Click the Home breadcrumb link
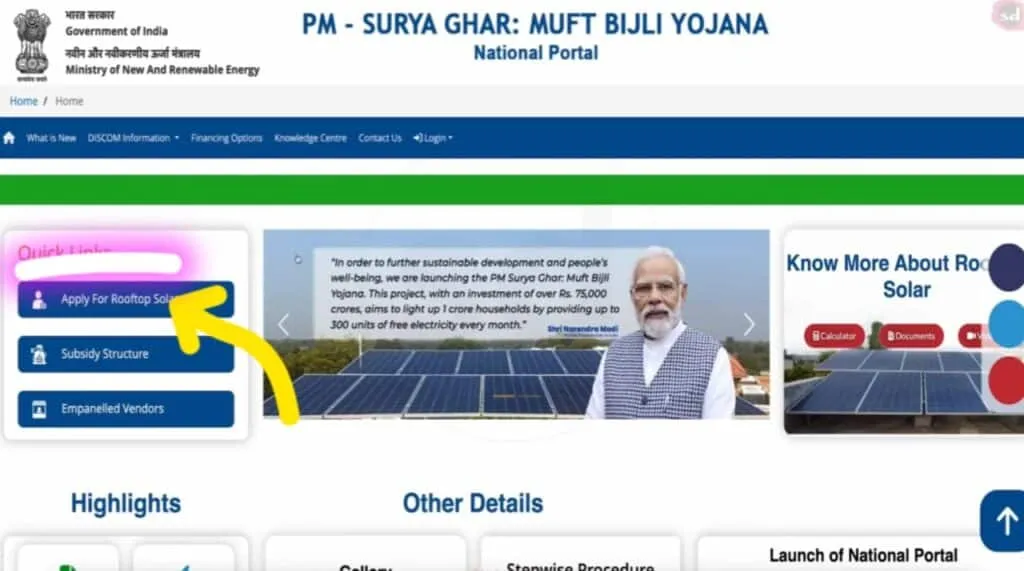 coord(24,101)
